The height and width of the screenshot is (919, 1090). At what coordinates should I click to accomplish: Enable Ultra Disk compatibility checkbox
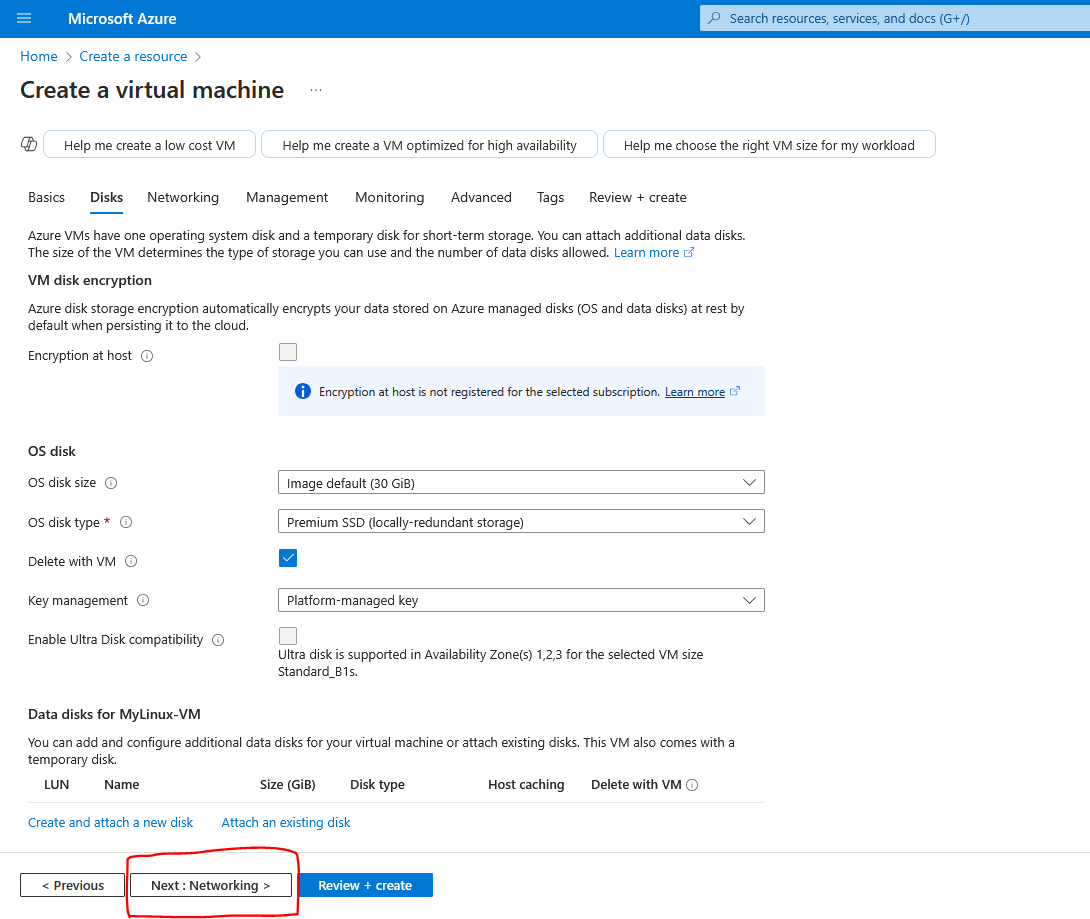point(288,636)
